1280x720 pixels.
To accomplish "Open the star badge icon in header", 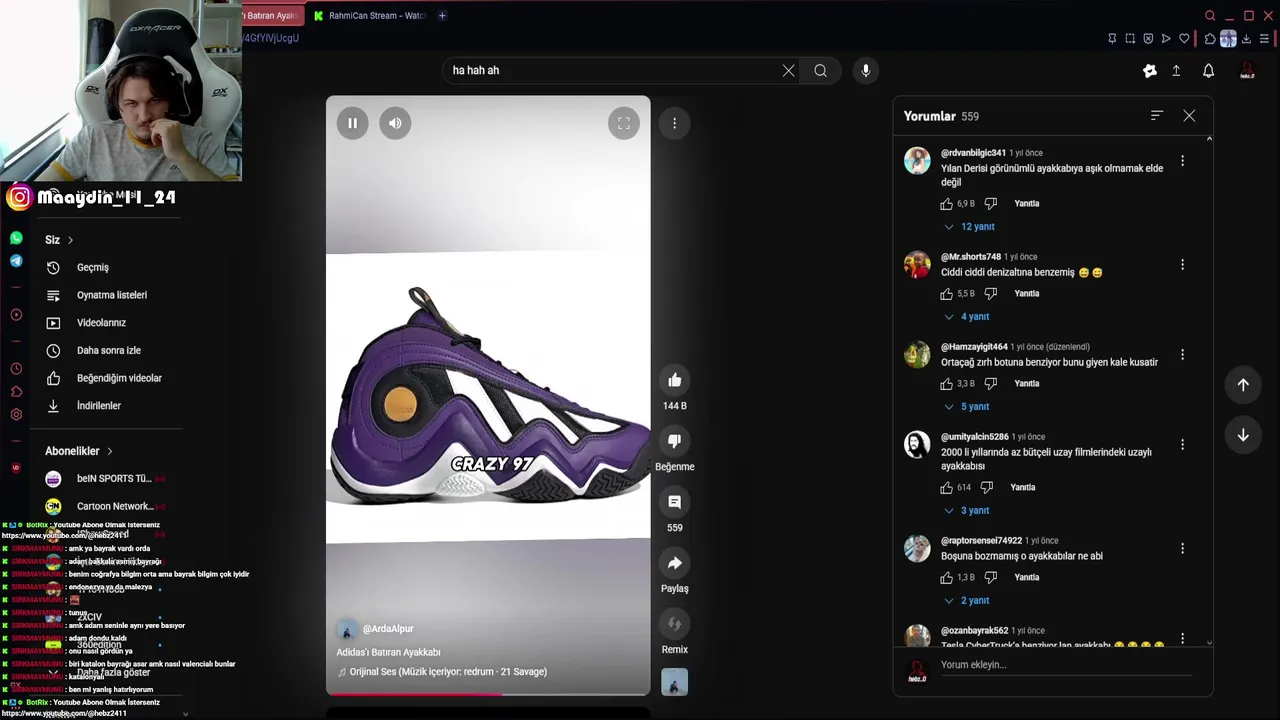I will (x=1149, y=70).
